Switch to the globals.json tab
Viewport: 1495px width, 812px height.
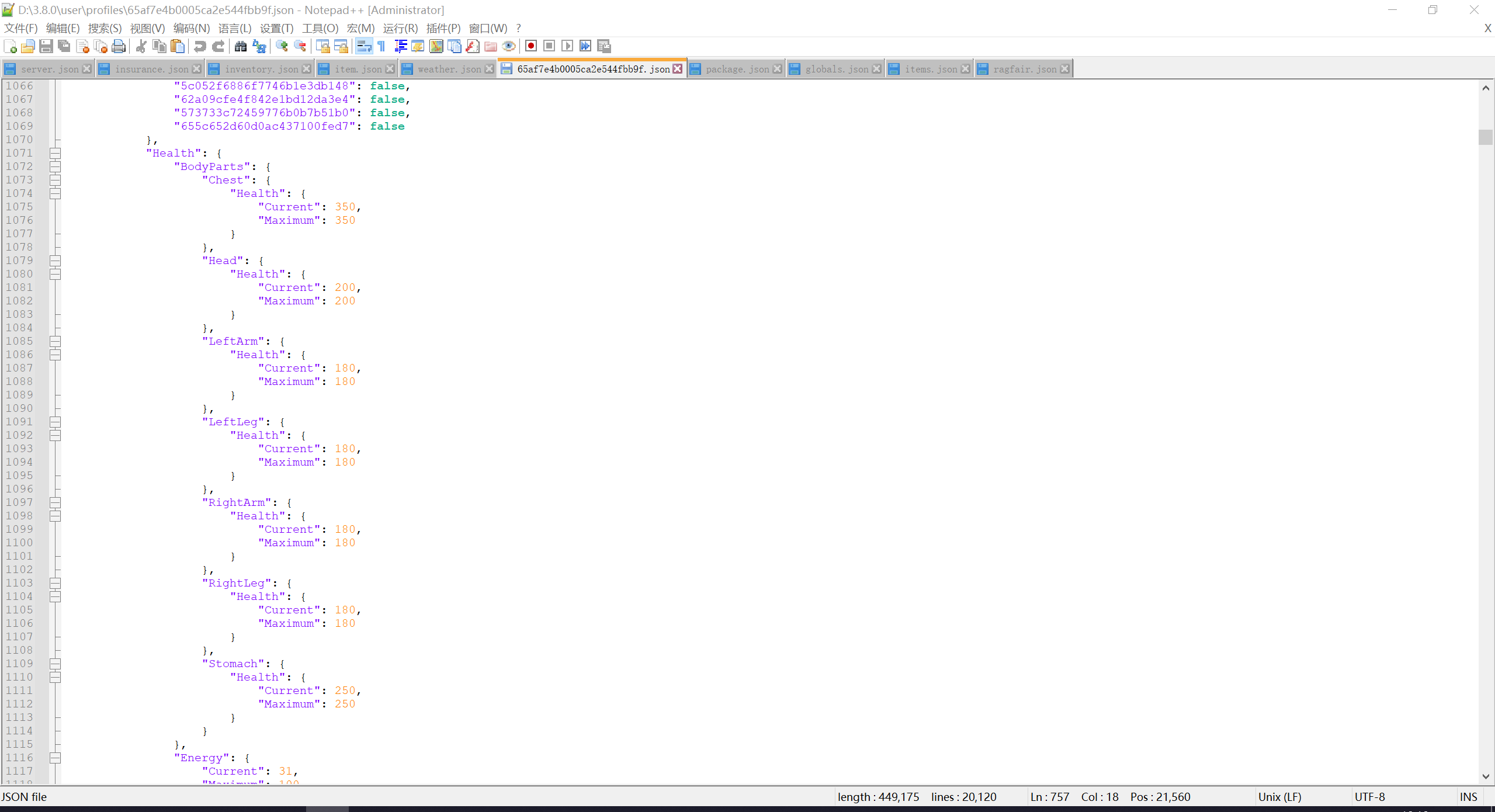(x=836, y=69)
